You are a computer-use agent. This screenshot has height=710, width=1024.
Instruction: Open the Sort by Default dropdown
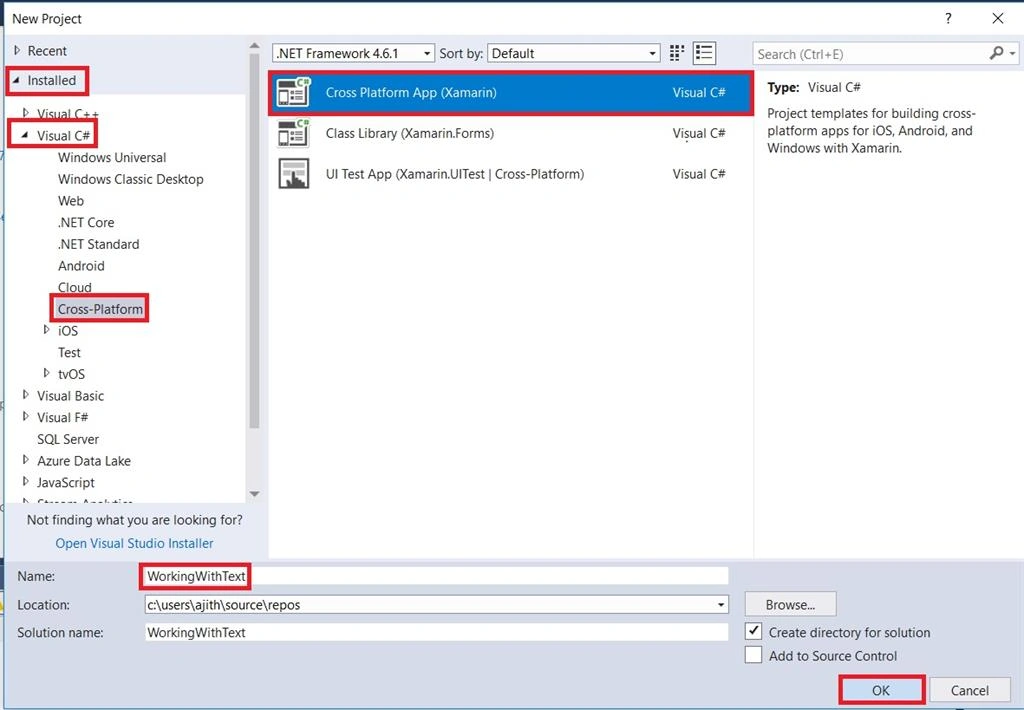click(x=573, y=53)
